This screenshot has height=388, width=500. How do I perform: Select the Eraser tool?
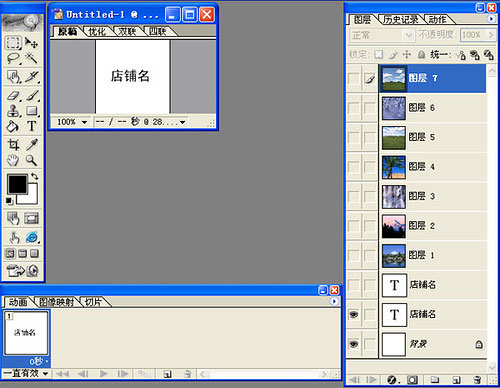click(x=13, y=96)
